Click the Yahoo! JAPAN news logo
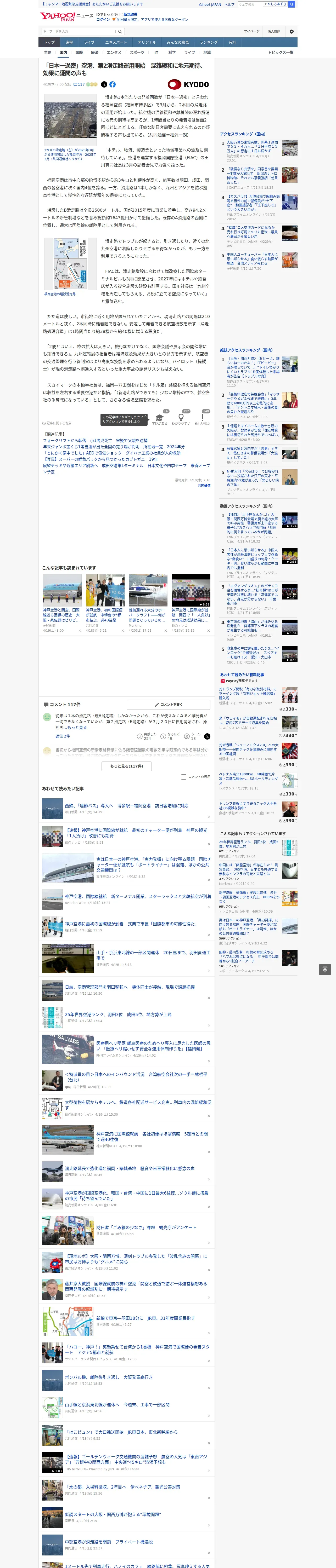 pyautogui.click(x=66, y=16)
